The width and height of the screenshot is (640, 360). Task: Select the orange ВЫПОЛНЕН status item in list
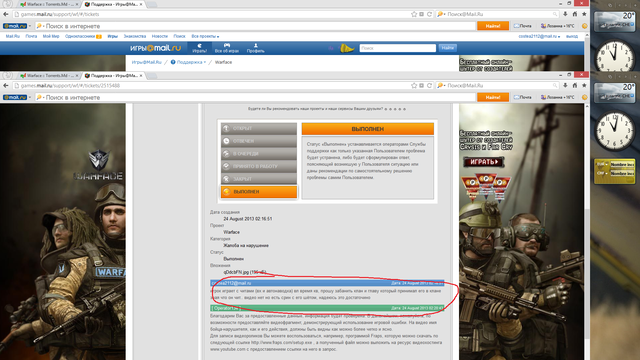pos(259,192)
